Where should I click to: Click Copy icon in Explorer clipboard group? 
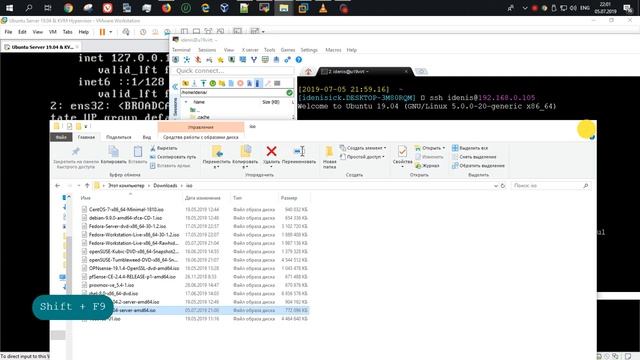click(113, 151)
